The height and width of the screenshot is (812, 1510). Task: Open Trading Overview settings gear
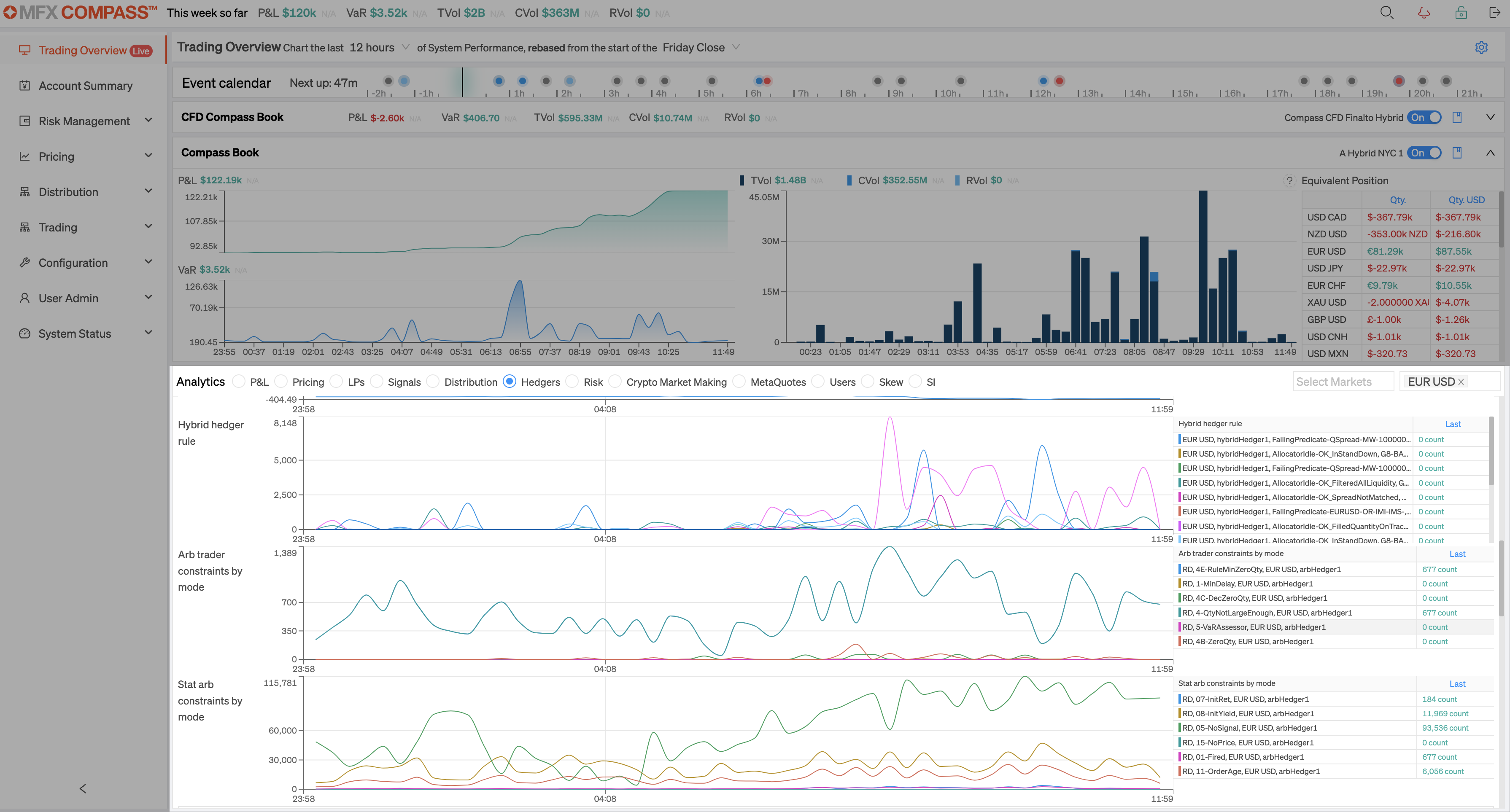1481,48
